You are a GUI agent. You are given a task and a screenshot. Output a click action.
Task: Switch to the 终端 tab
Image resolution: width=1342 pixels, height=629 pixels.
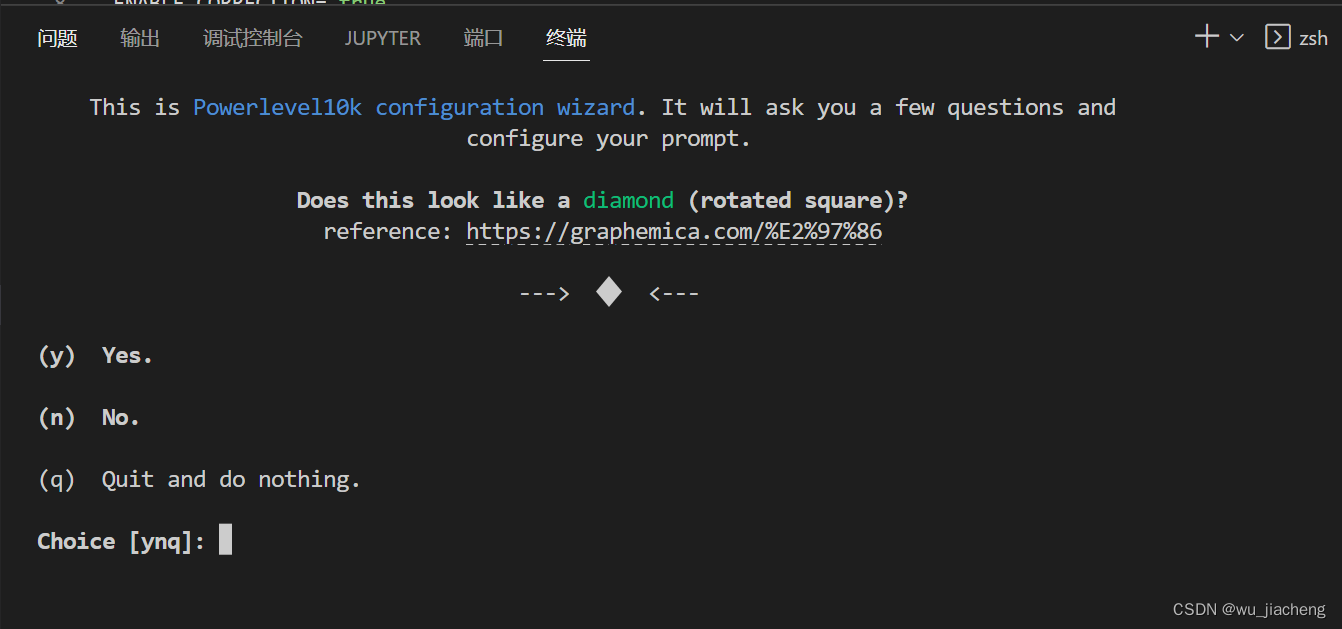[565, 37]
